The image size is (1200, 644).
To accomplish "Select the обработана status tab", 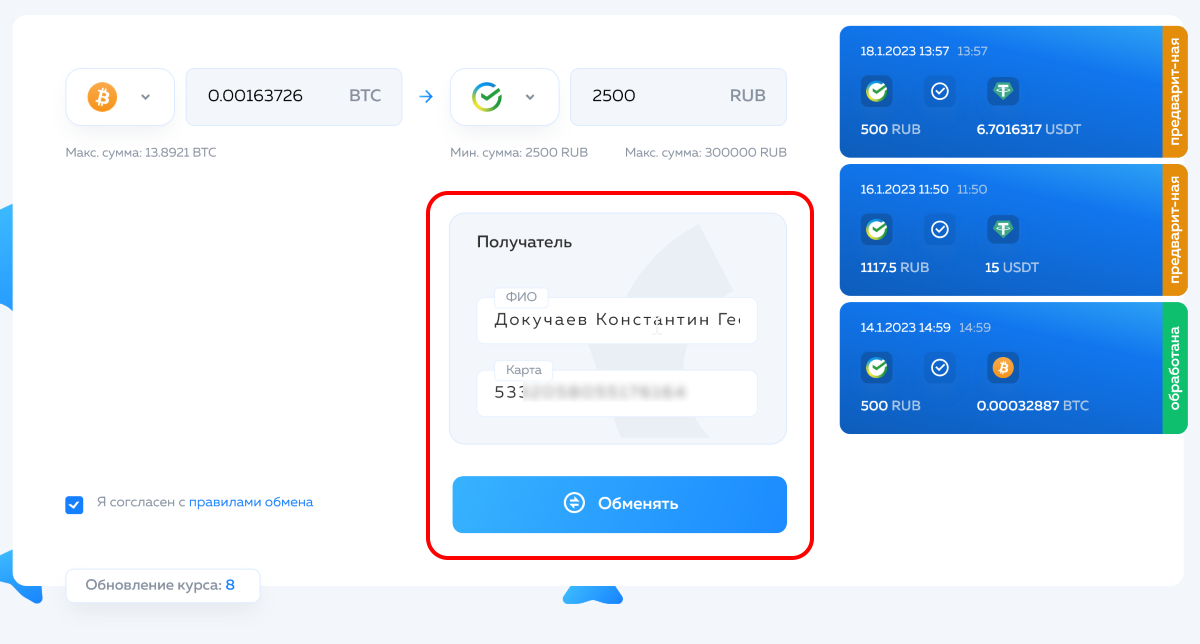I will point(1175,368).
